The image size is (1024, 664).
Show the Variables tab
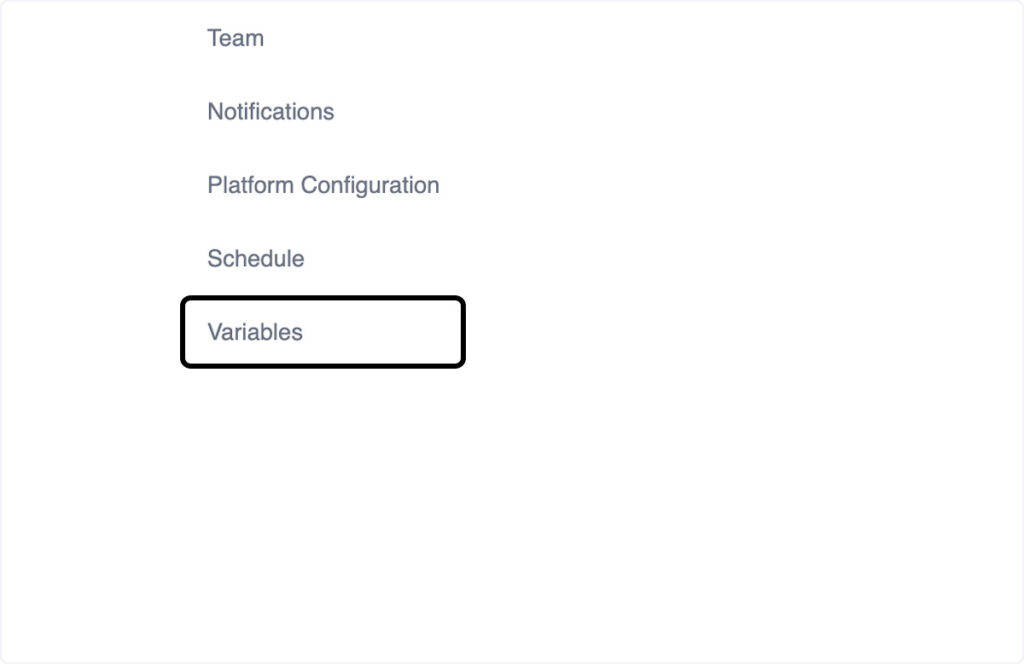255,332
